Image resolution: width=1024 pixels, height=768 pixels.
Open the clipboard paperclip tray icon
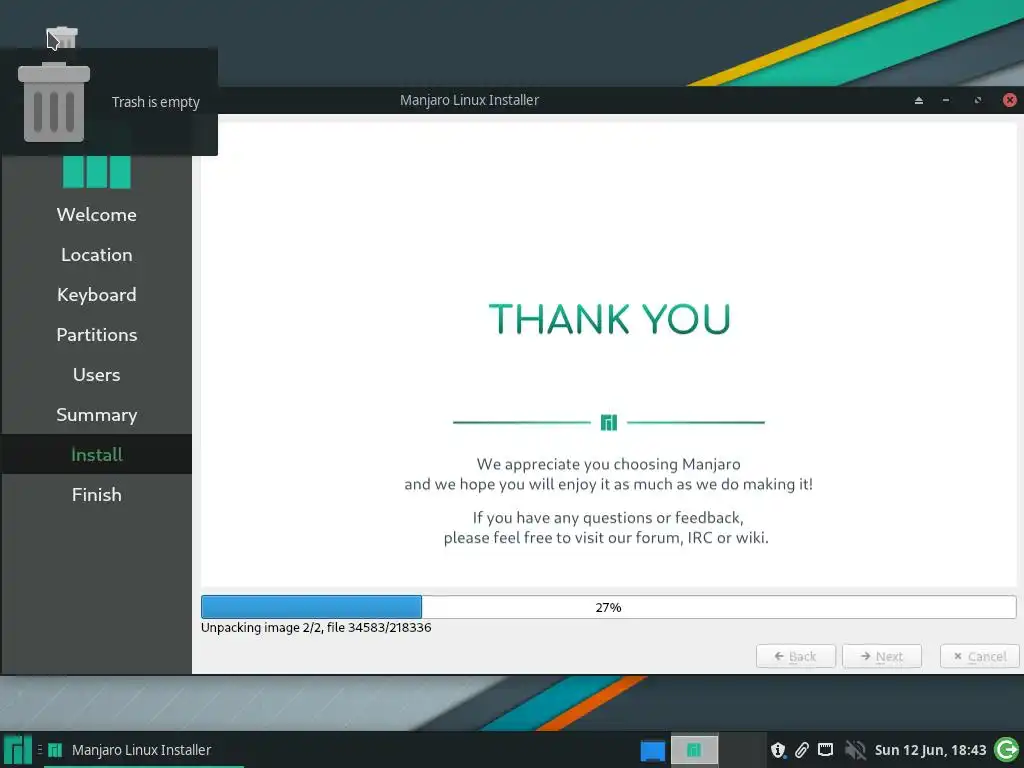pyautogui.click(x=801, y=750)
